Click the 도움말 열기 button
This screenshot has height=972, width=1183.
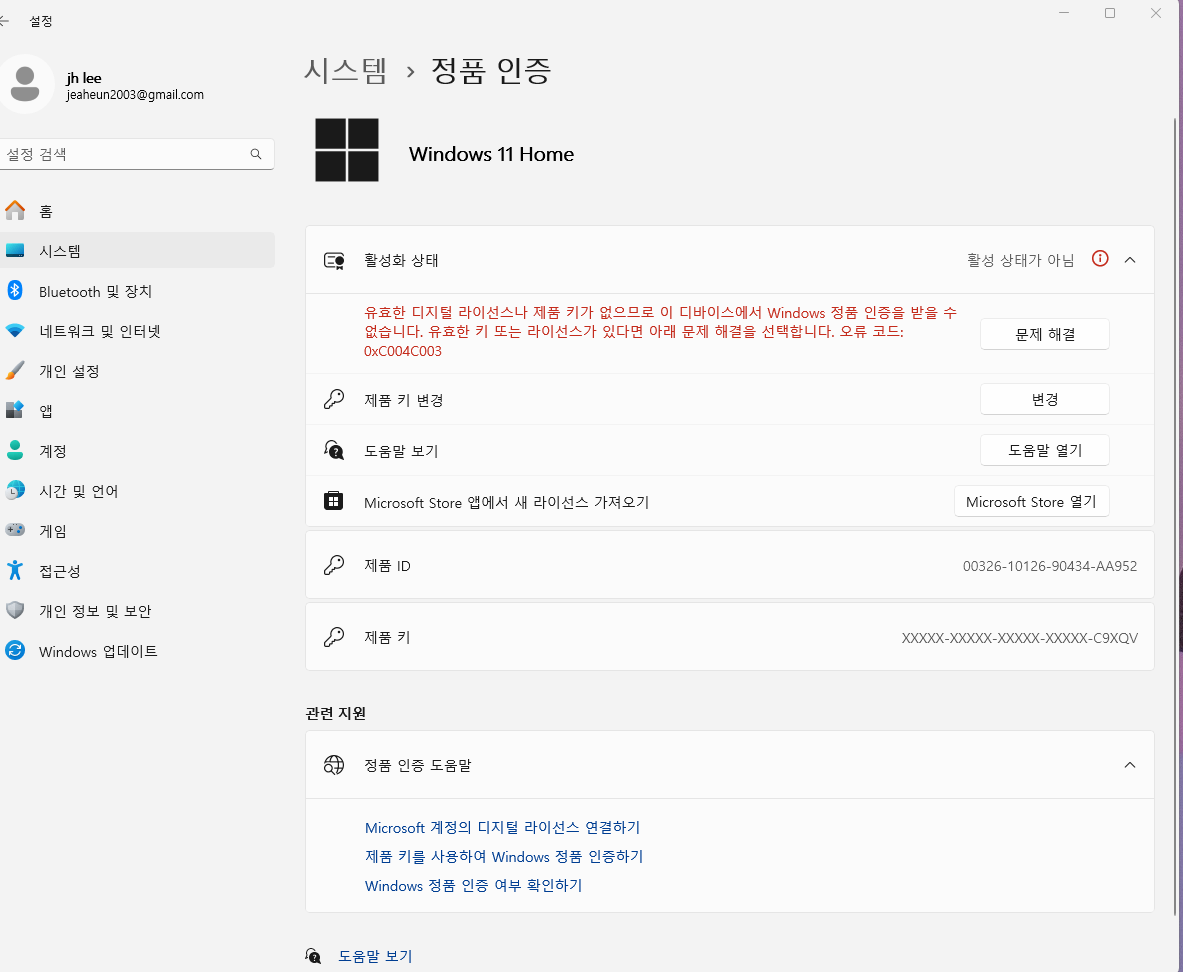(1045, 451)
